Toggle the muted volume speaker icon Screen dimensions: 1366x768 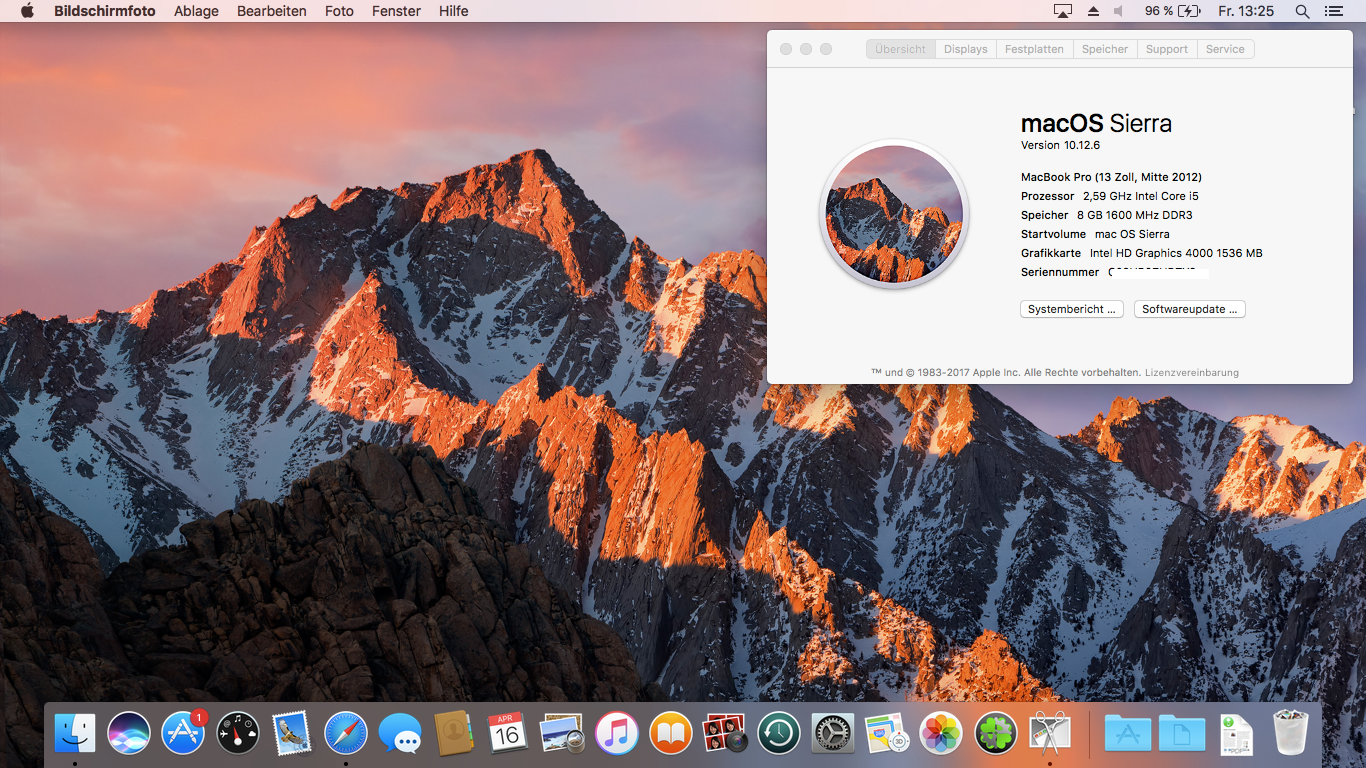click(x=1119, y=11)
